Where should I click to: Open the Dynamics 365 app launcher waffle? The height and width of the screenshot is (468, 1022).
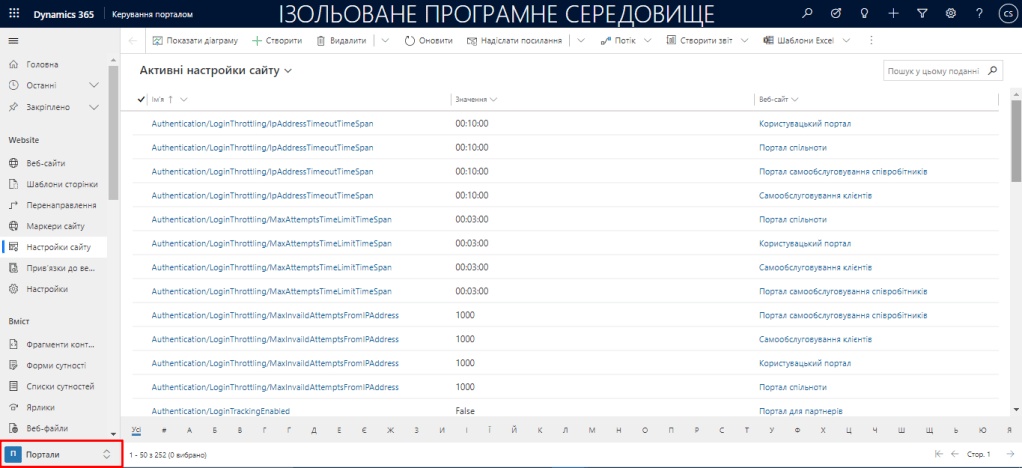click(x=14, y=14)
